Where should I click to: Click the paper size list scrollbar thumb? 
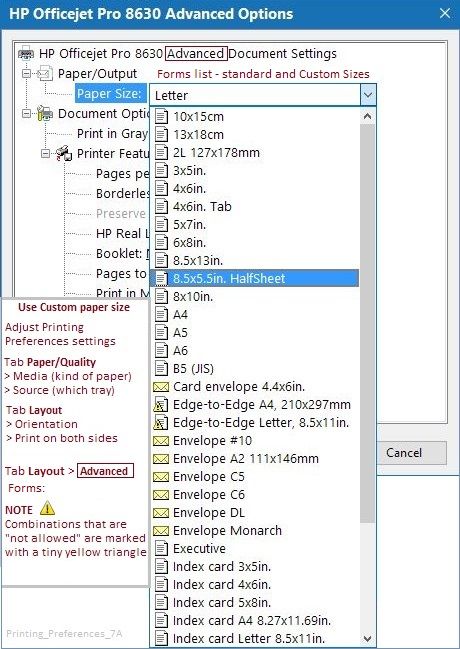click(367, 323)
